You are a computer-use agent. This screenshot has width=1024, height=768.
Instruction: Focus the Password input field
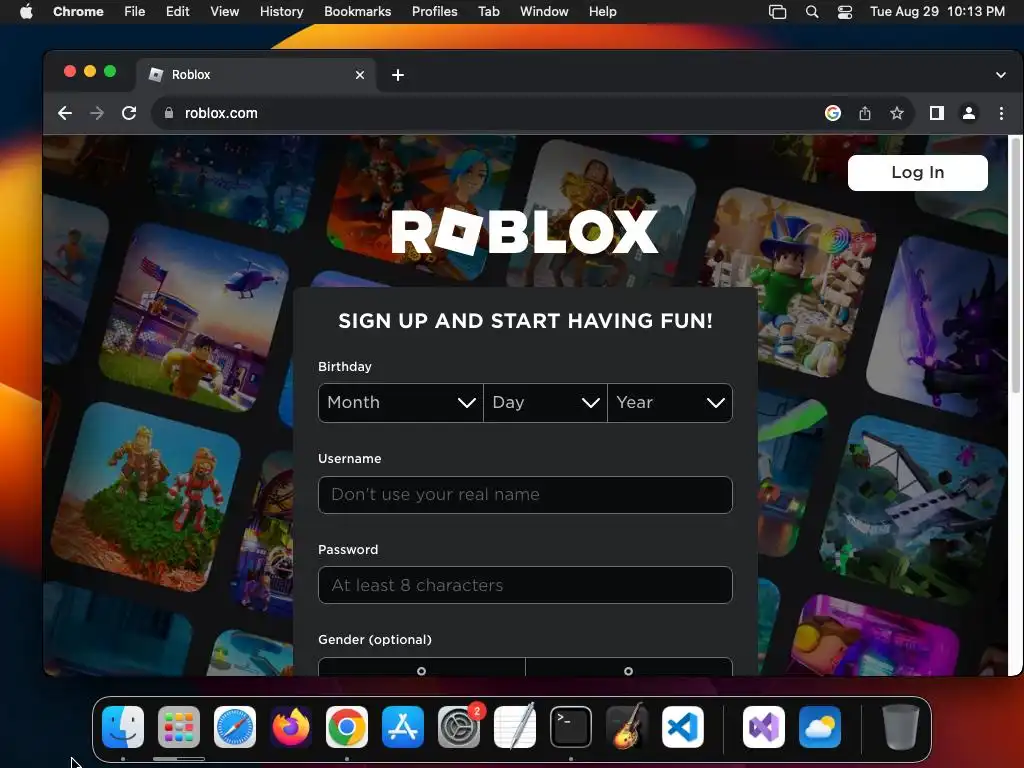pos(525,585)
